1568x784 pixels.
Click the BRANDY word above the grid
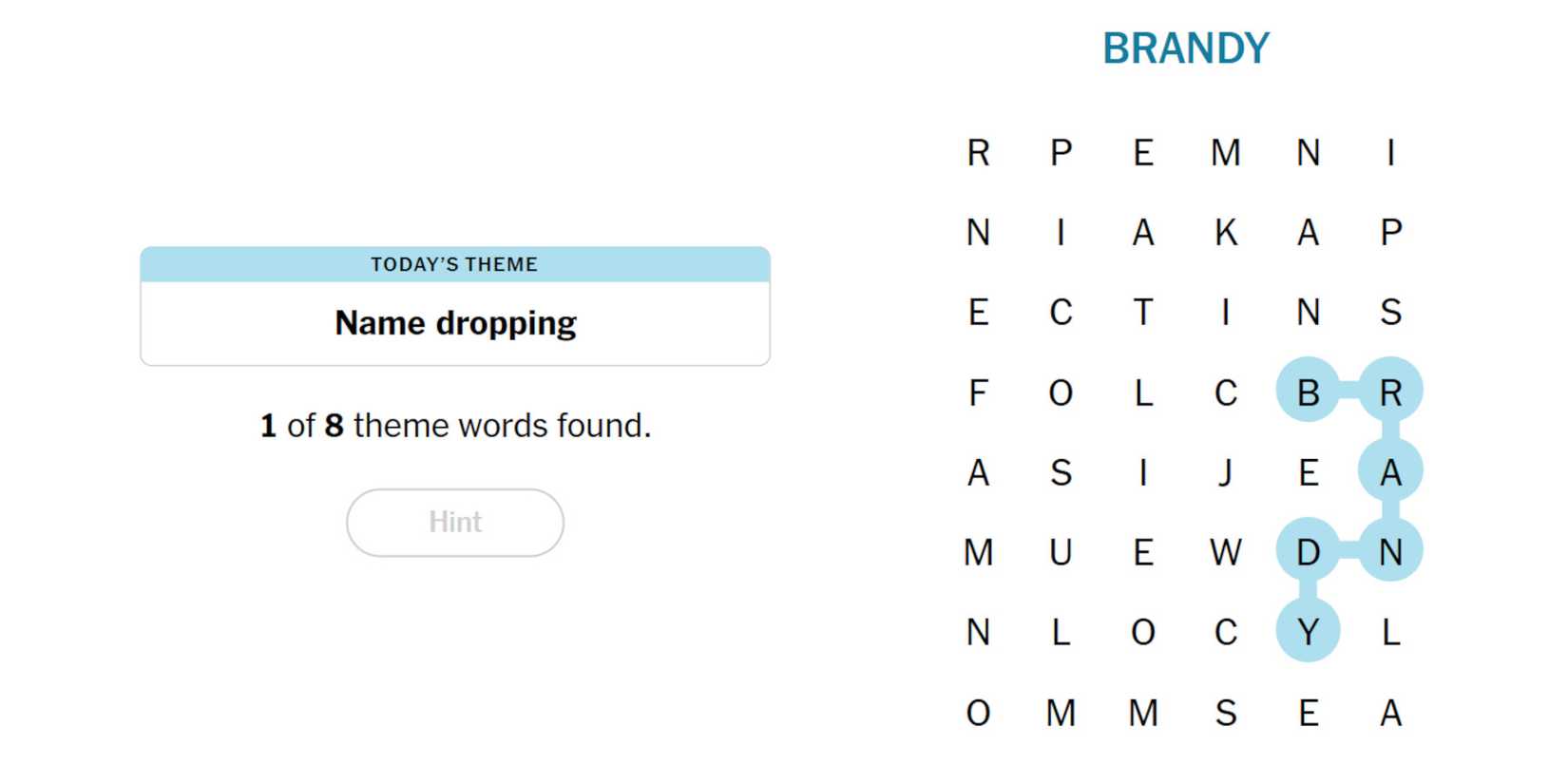point(1185,48)
